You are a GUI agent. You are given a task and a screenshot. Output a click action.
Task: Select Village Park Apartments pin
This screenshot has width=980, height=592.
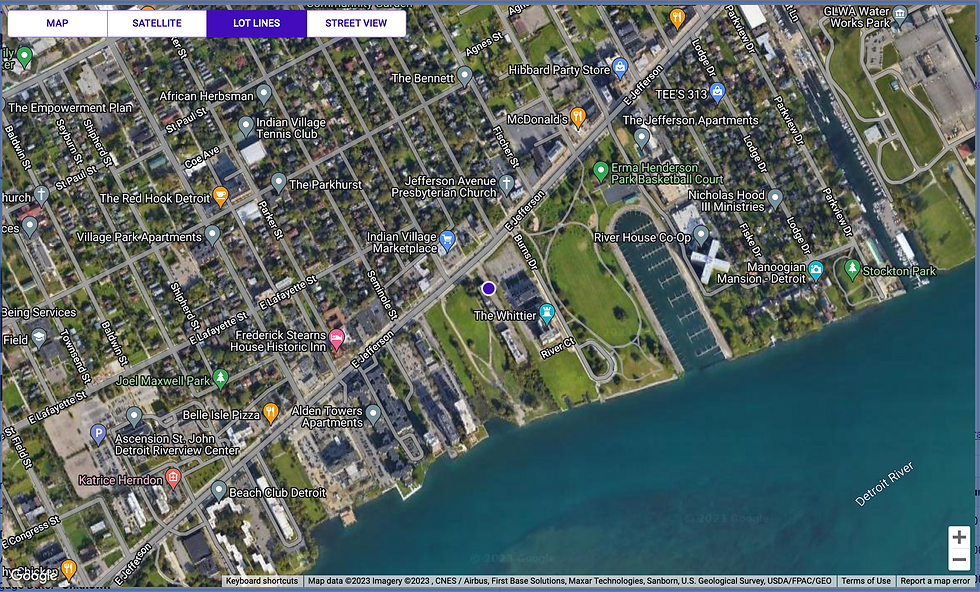point(212,235)
